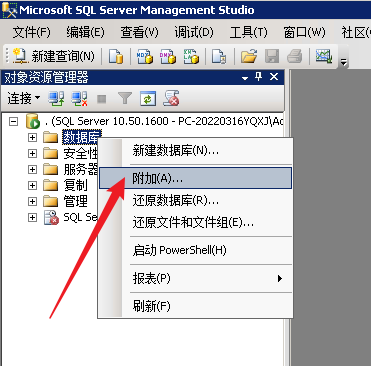Expand the SQL Server Agent node

point(32,217)
